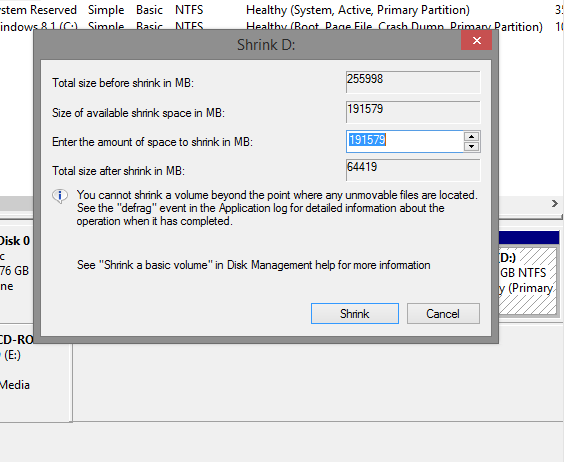Image resolution: width=564 pixels, height=462 pixels.
Task: Click the 'See Shrink a basic volume' help text
Action: pyautogui.click(x=254, y=265)
